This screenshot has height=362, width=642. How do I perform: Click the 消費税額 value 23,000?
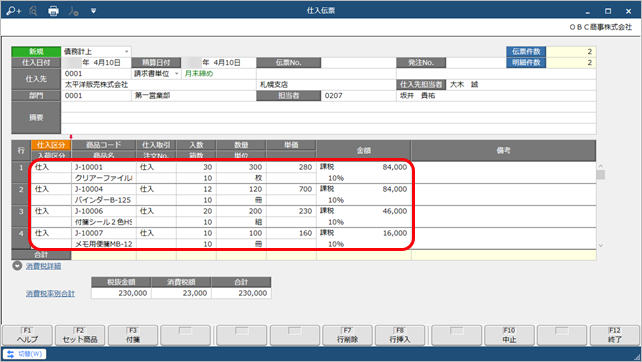(181, 293)
